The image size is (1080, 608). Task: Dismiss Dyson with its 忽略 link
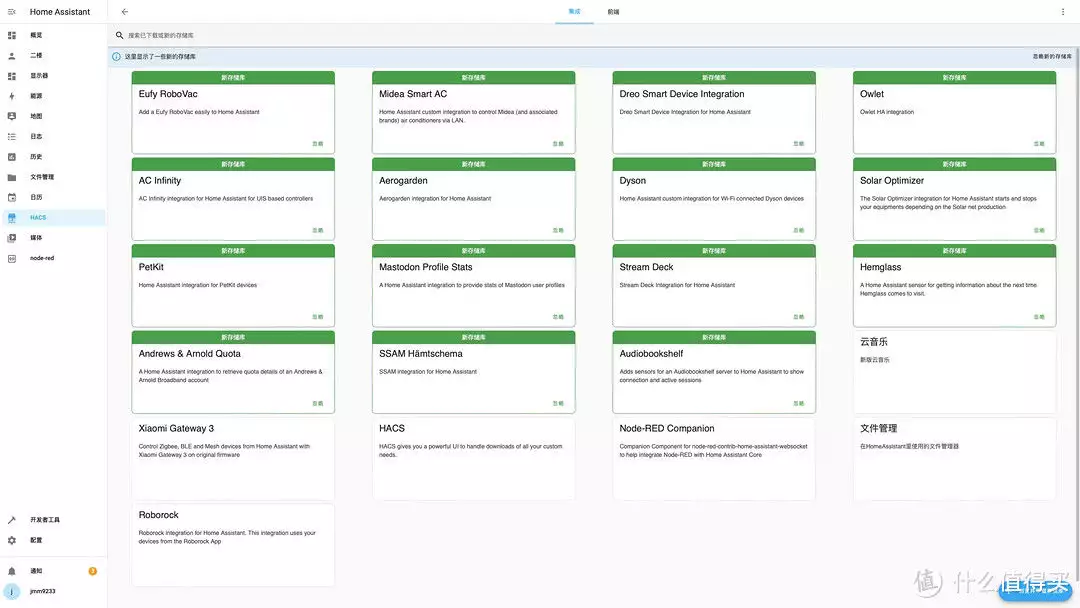[798, 231]
